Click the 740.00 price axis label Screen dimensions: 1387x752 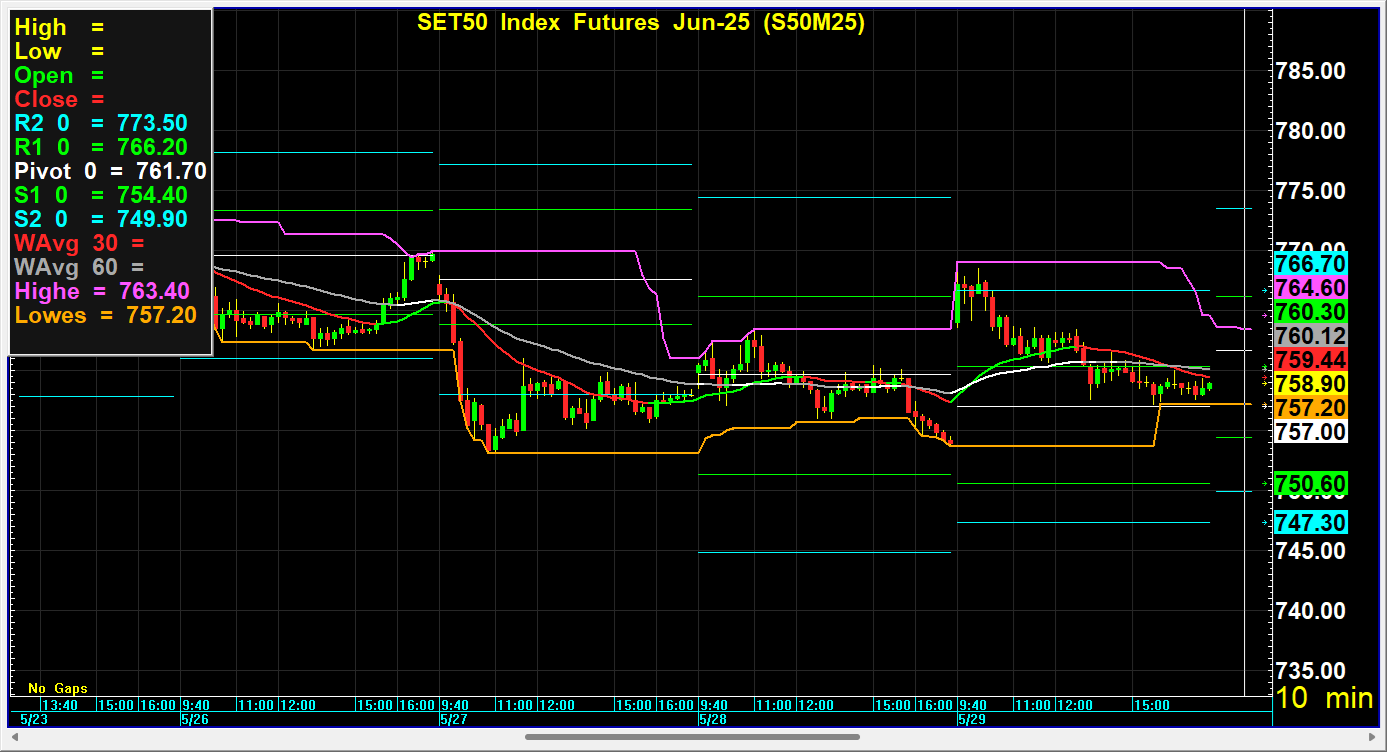coord(1310,610)
